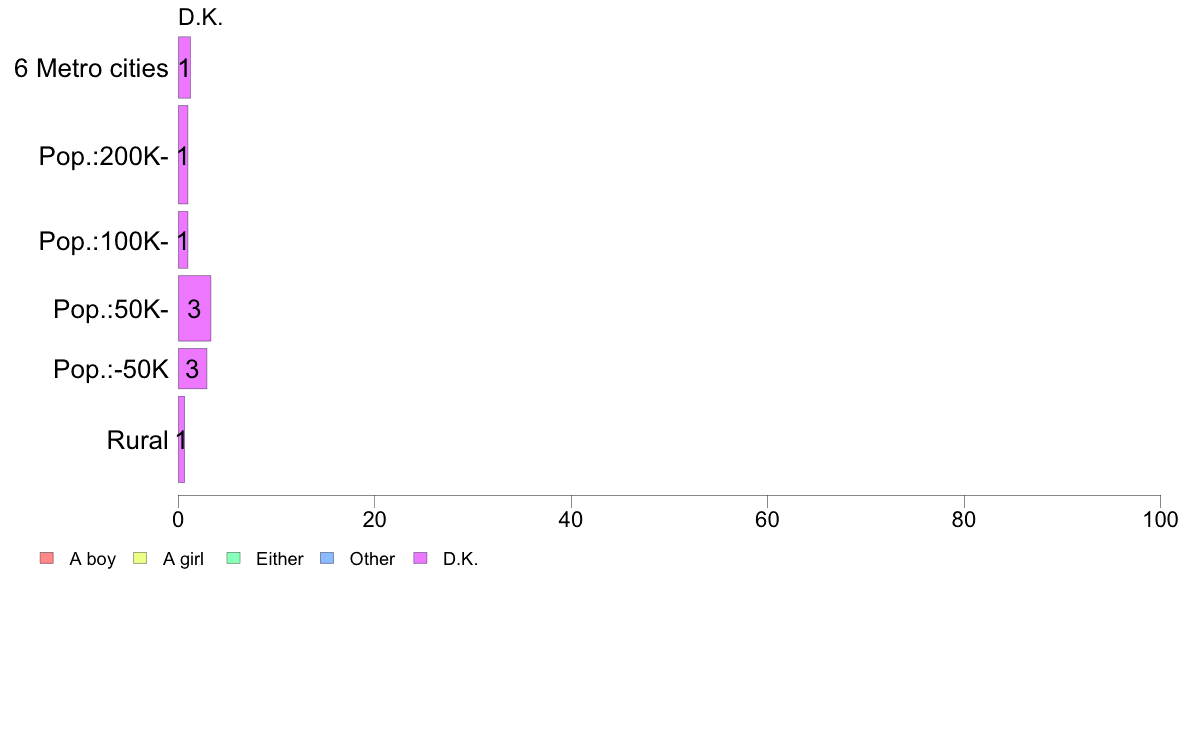Select the Pop.:-50K bar valued 3
The width and height of the screenshot is (1188, 736).
pos(192,369)
